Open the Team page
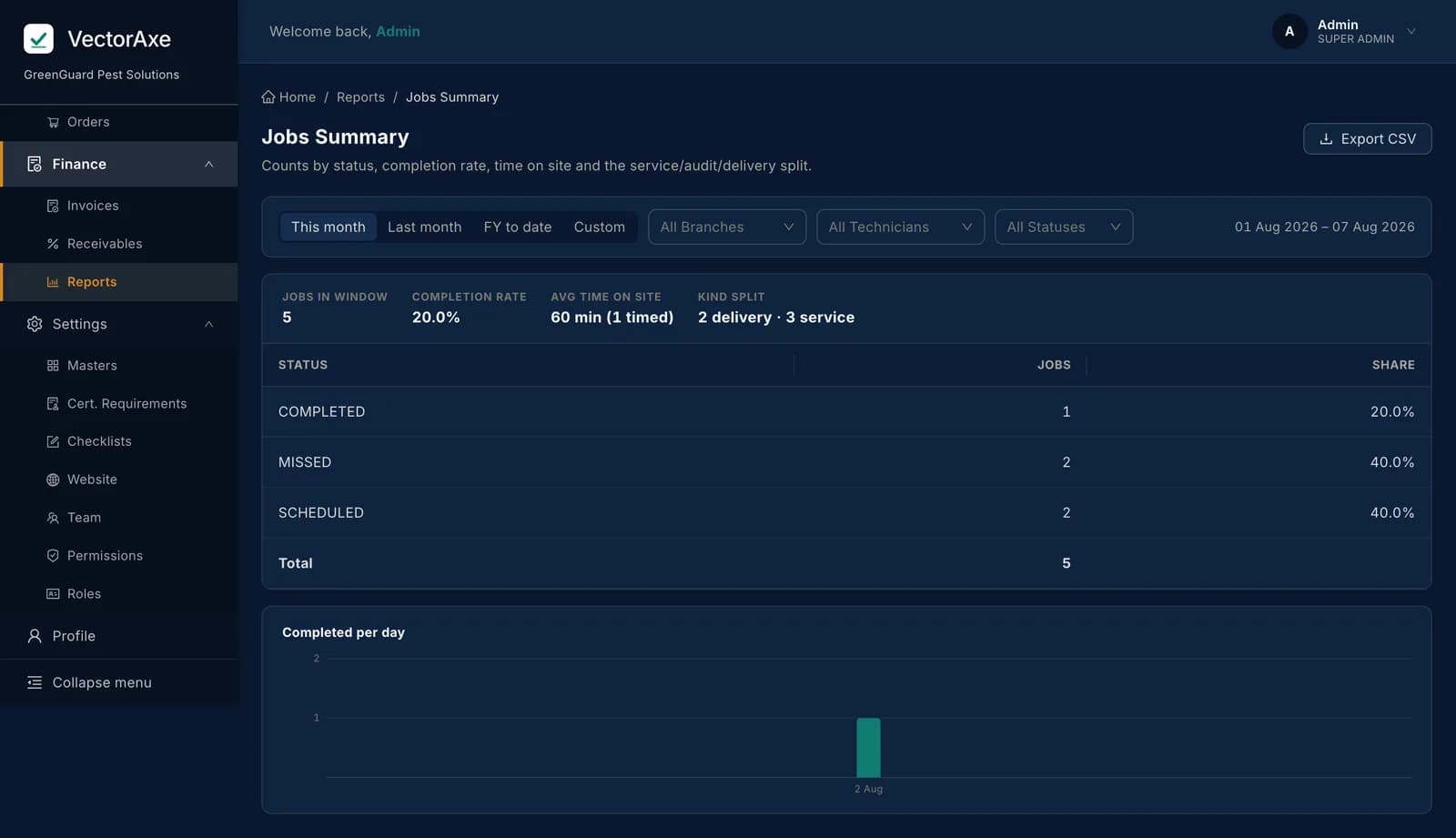 tap(119, 518)
